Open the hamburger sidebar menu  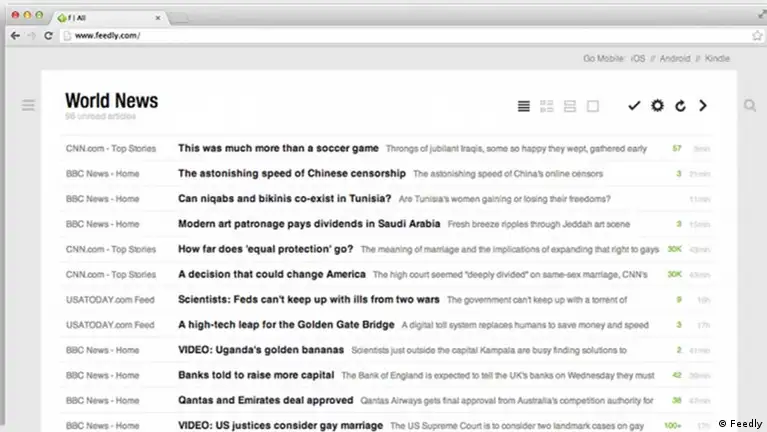[28, 105]
